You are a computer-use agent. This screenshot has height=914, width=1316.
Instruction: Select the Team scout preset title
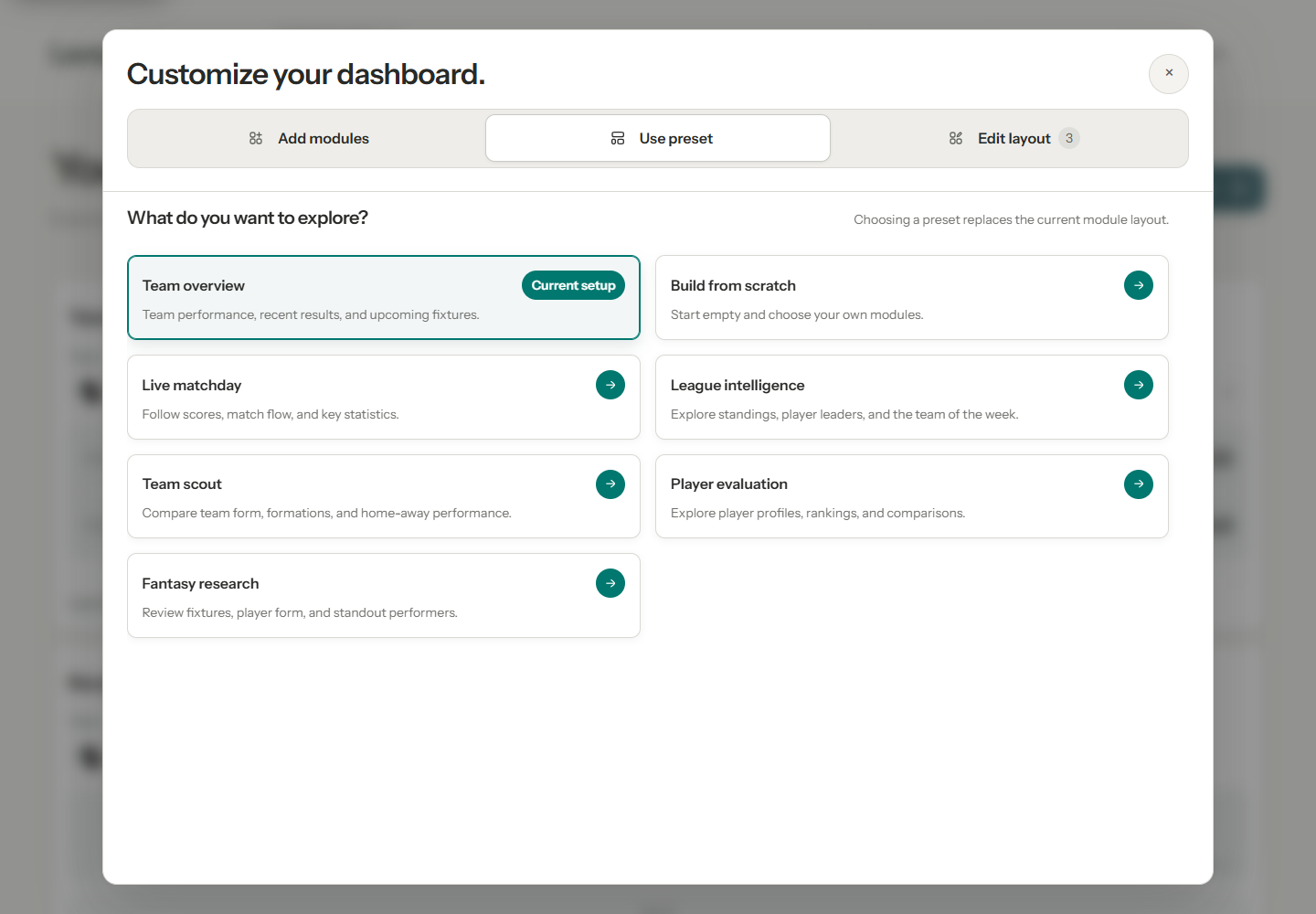(182, 484)
